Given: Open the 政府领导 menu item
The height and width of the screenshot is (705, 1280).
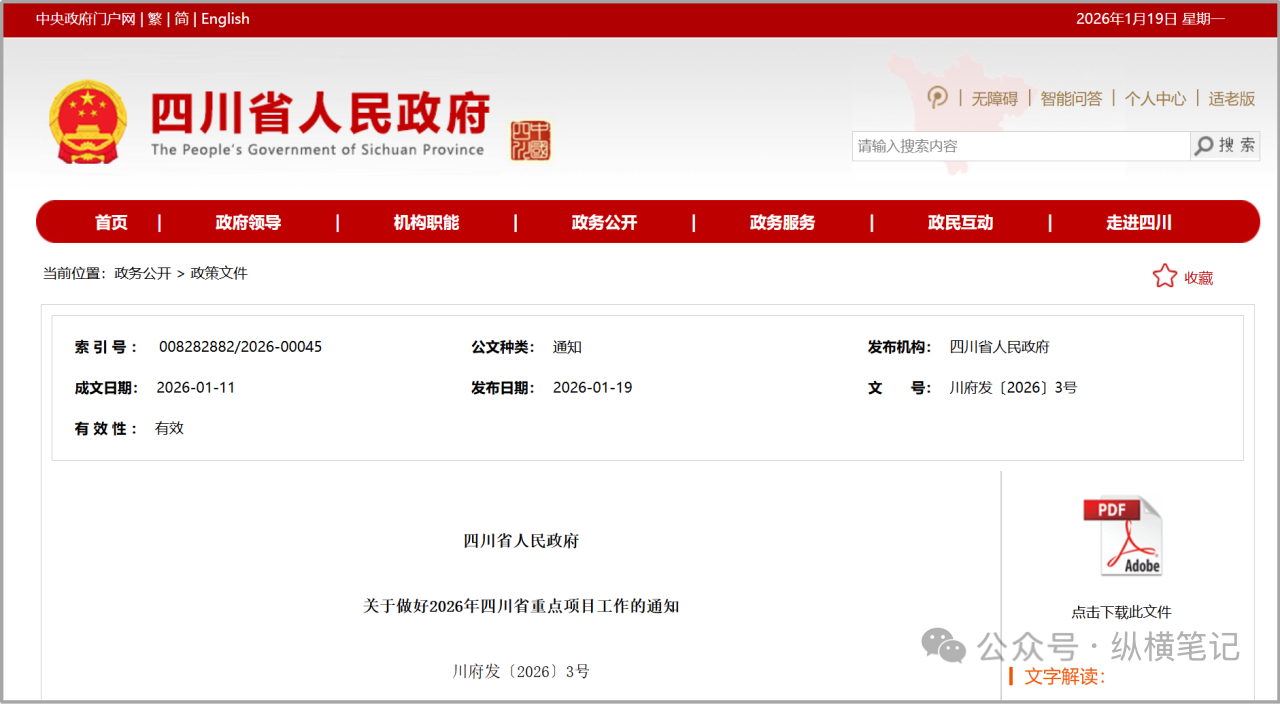Looking at the screenshot, I should 248,222.
